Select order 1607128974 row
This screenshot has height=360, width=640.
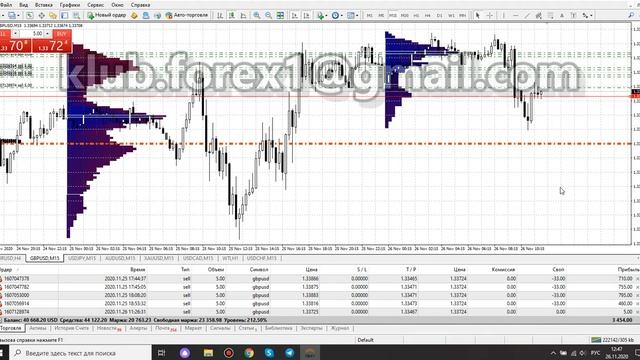(320, 312)
